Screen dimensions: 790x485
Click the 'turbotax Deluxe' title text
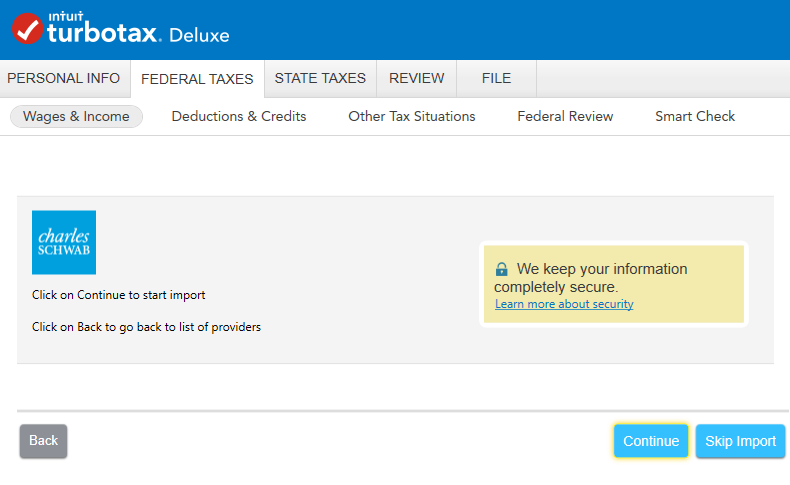pyautogui.click(x=138, y=33)
